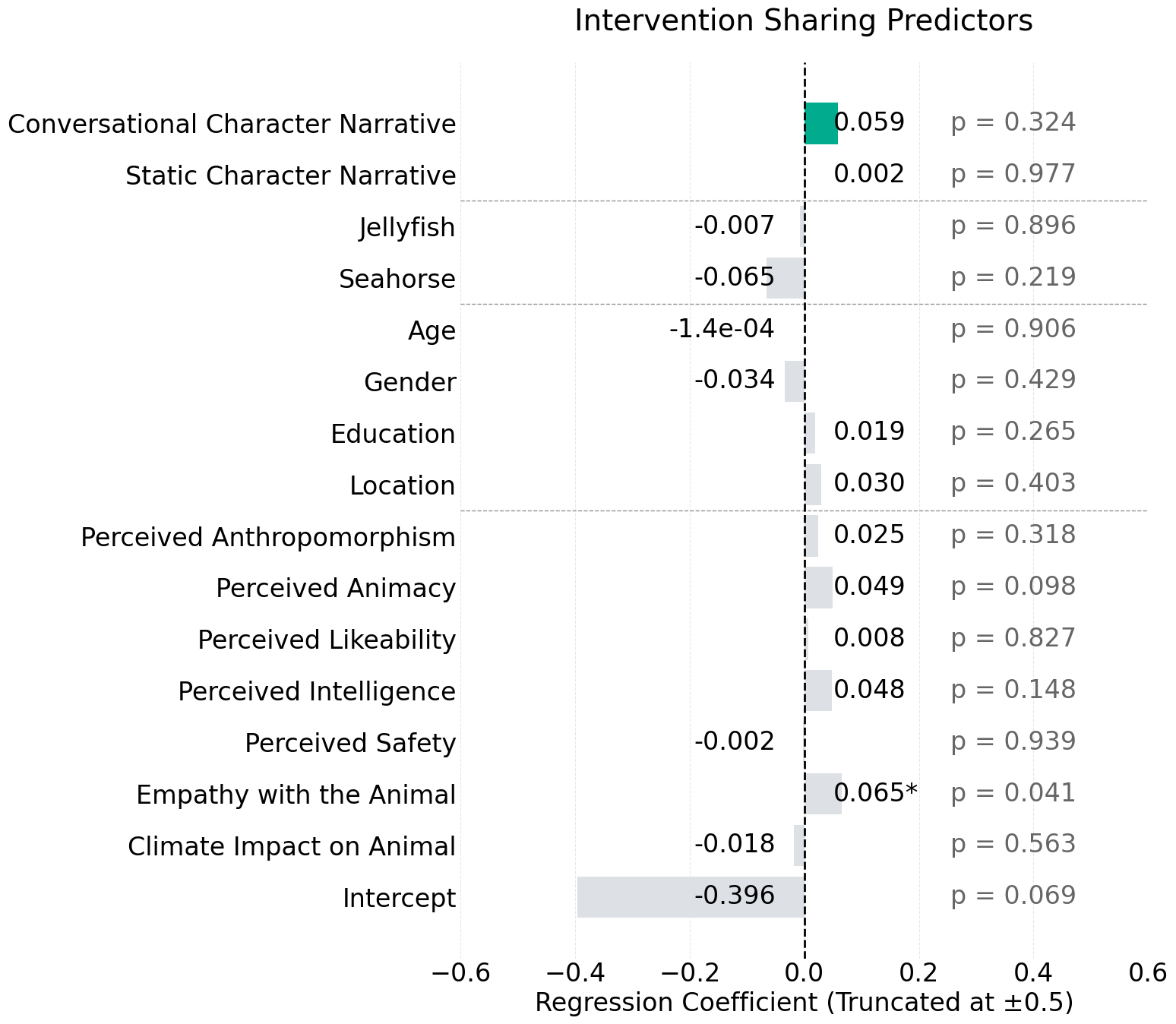Viewport: 1176px width, 1024px height.
Task: Click the -1.4e-04 Age coefficient
Action: [722, 329]
